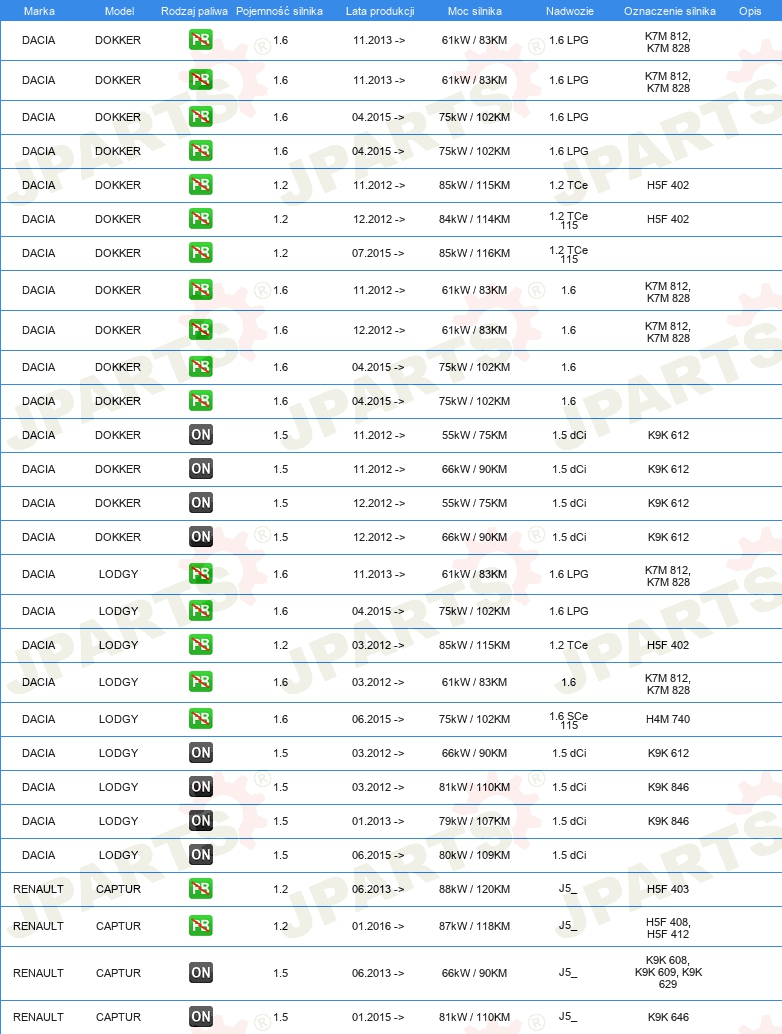Click ON icon in Lodgy 81kW / 110KM row
The width and height of the screenshot is (782, 1034).
200,787
